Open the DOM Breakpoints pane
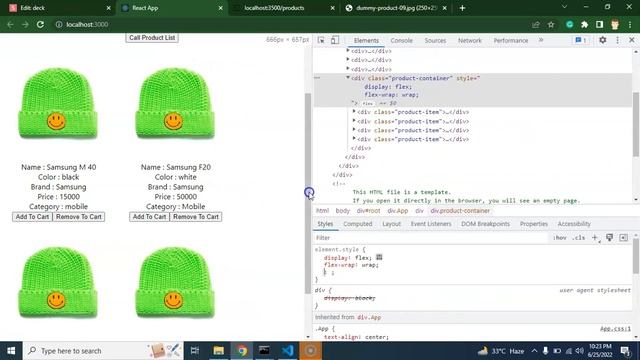640x360 pixels. tap(485, 224)
